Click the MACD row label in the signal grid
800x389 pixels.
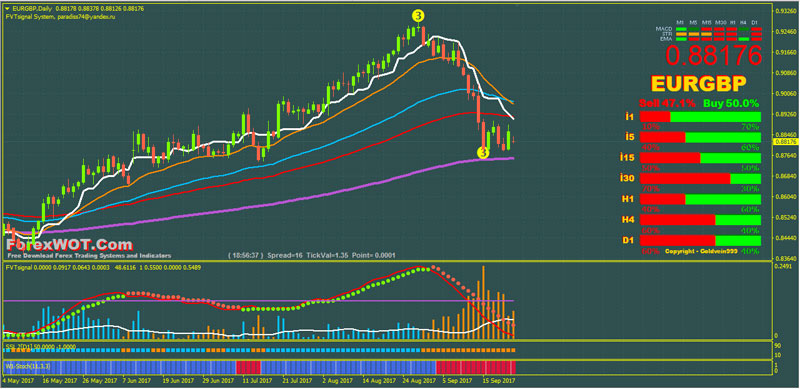664,29
